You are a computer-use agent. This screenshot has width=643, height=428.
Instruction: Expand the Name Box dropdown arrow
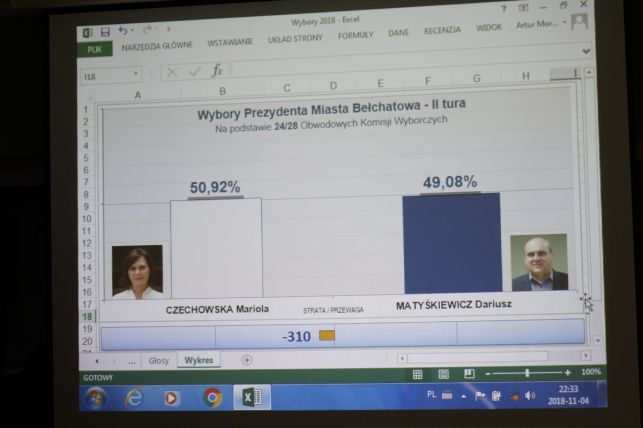pos(136,74)
